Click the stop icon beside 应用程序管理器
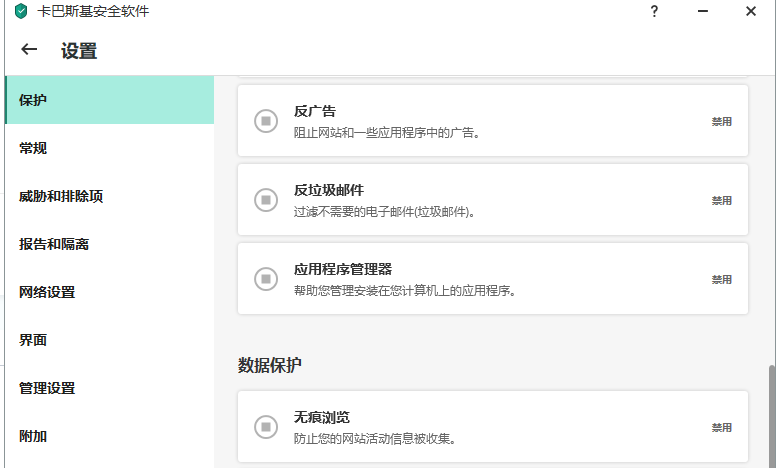This screenshot has height=468, width=776. tap(266, 279)
